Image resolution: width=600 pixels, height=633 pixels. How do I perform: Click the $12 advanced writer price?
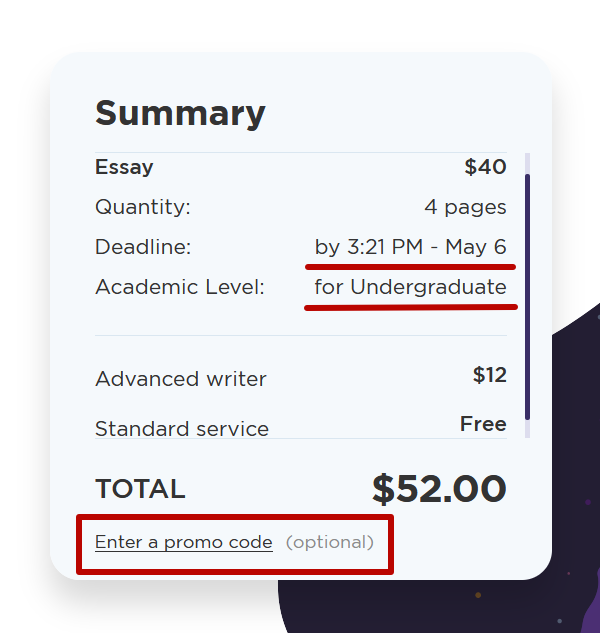[x=489, y=375]
